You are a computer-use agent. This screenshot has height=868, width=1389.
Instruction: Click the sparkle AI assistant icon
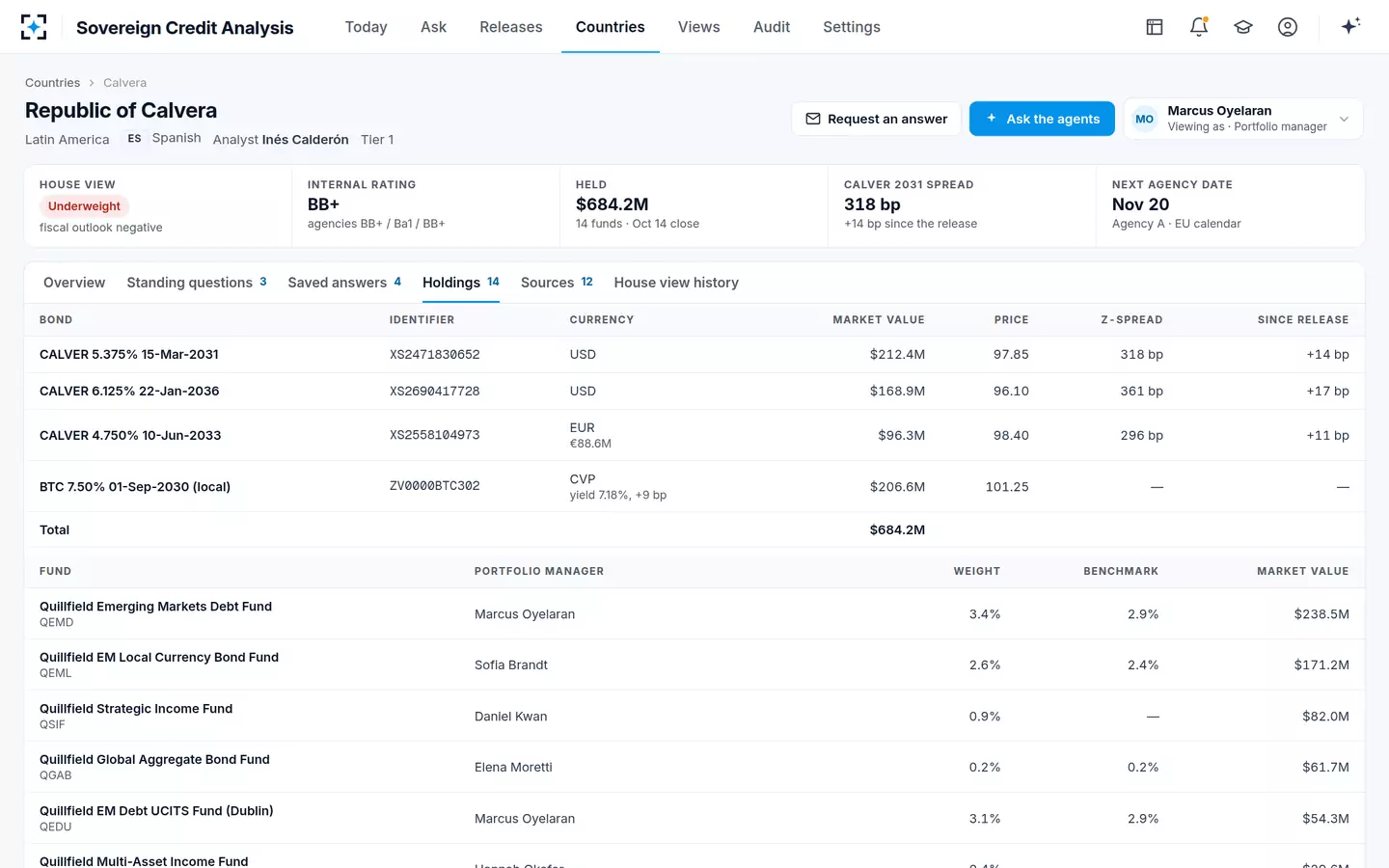click(1350, 26)
